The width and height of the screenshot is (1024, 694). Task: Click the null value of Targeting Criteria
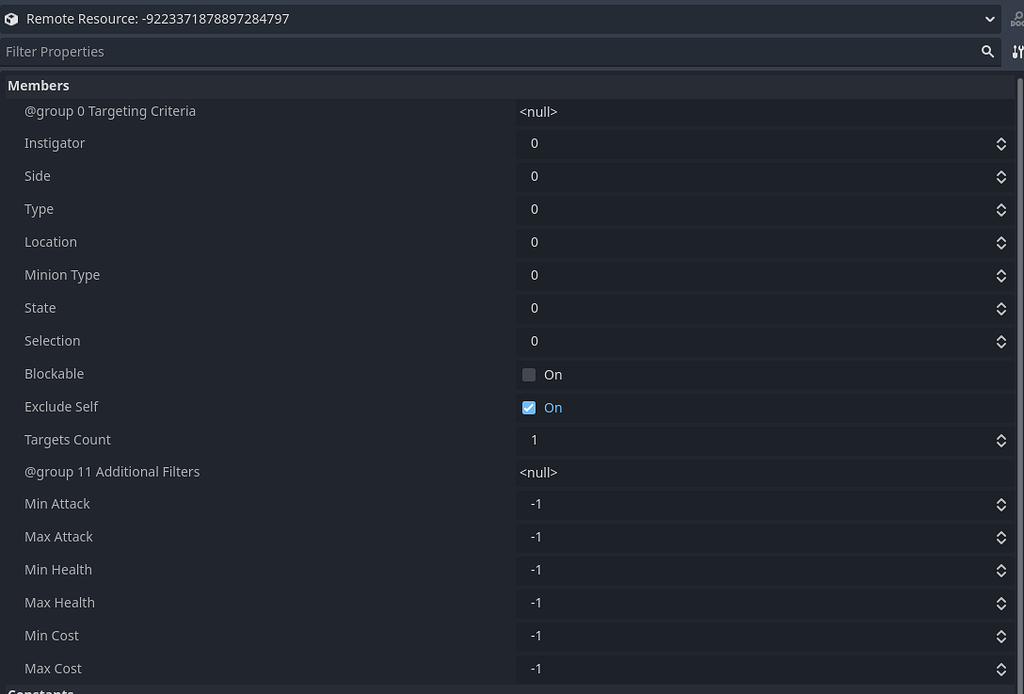[538, 112]
